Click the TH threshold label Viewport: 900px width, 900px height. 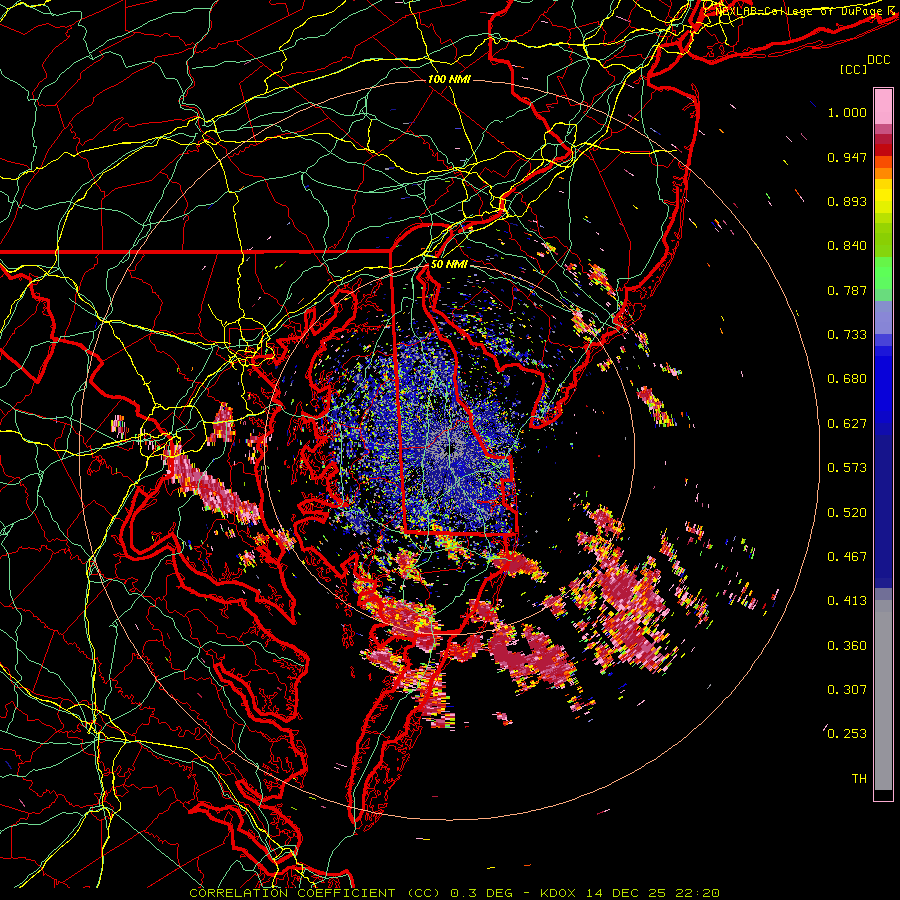tap(859, 779)
